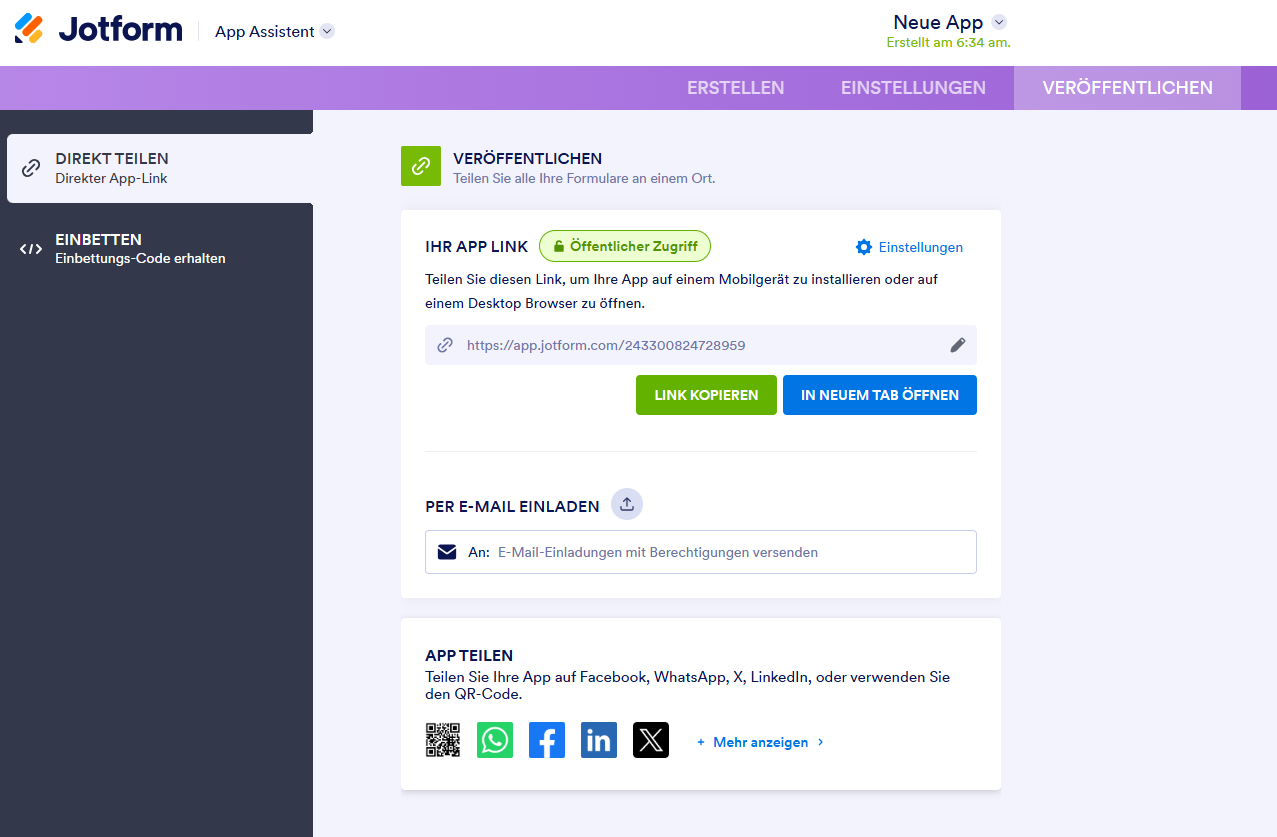Switch to the ERSTELLEN tab
The image size is (1277, 837).
pos(735,88)
